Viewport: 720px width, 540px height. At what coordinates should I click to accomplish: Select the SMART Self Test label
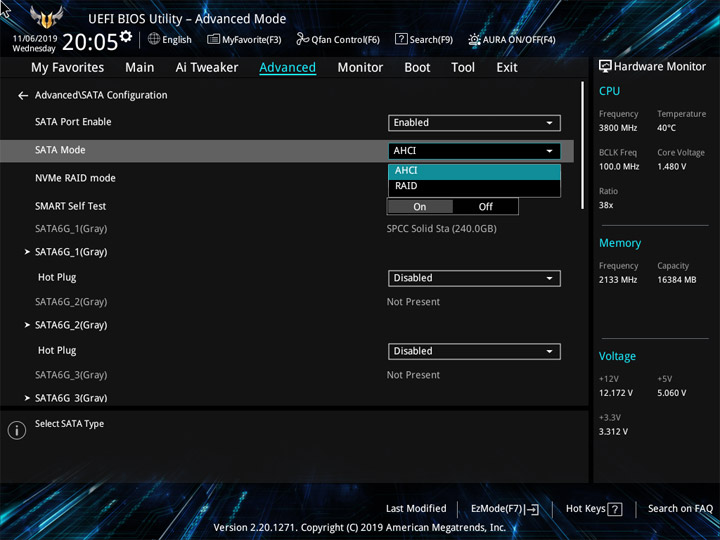point(70,206)
